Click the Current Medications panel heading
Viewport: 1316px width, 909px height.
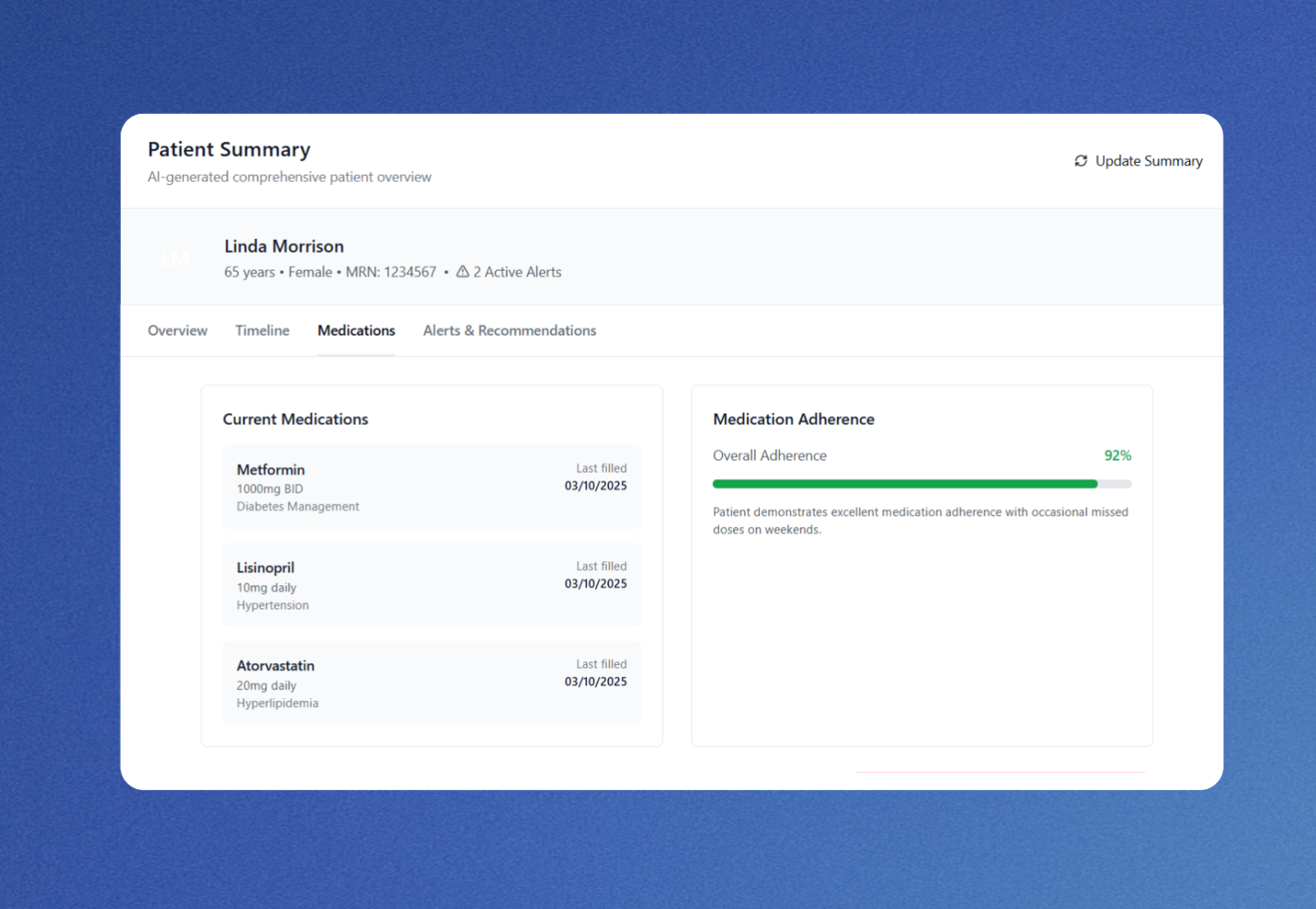click(x=296, y=419)
